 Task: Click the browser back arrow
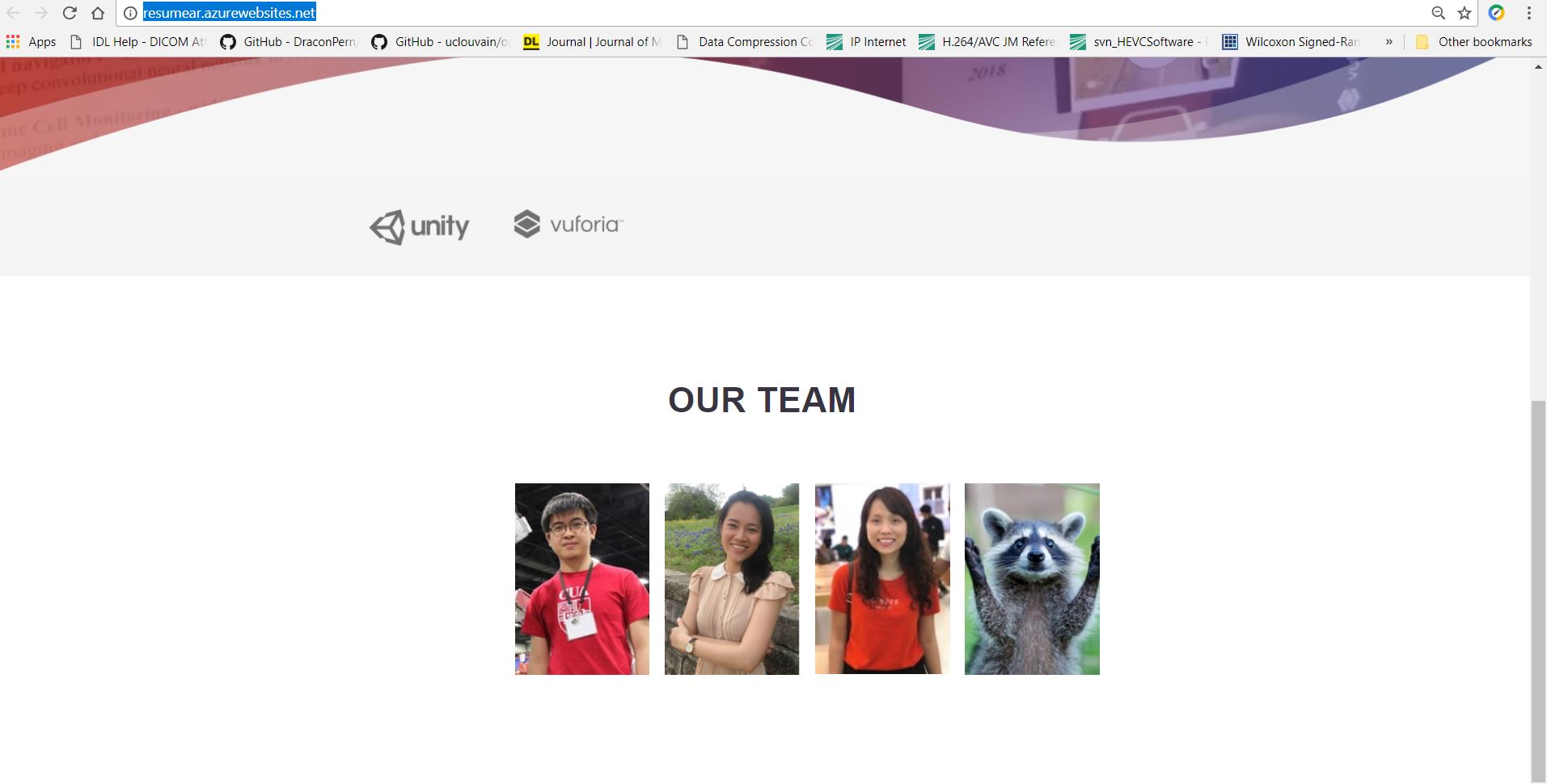coord(13,13)
